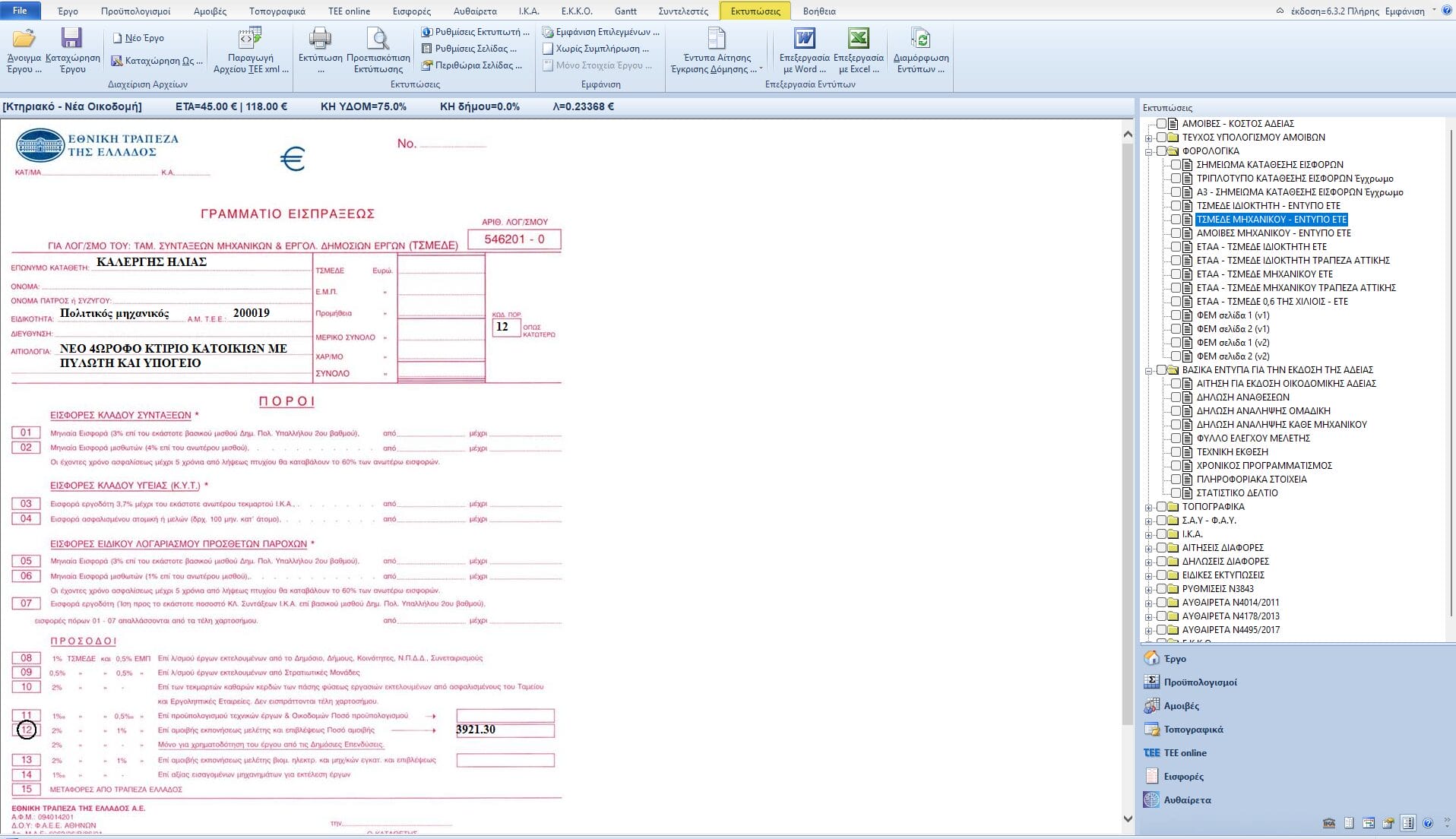Image resolution: width=1456 pixels, height=839 pixels.
Task: Open Αμοιβές in the bottom navigation panel
Action: pyautogui.click(x=1181, y=706)
